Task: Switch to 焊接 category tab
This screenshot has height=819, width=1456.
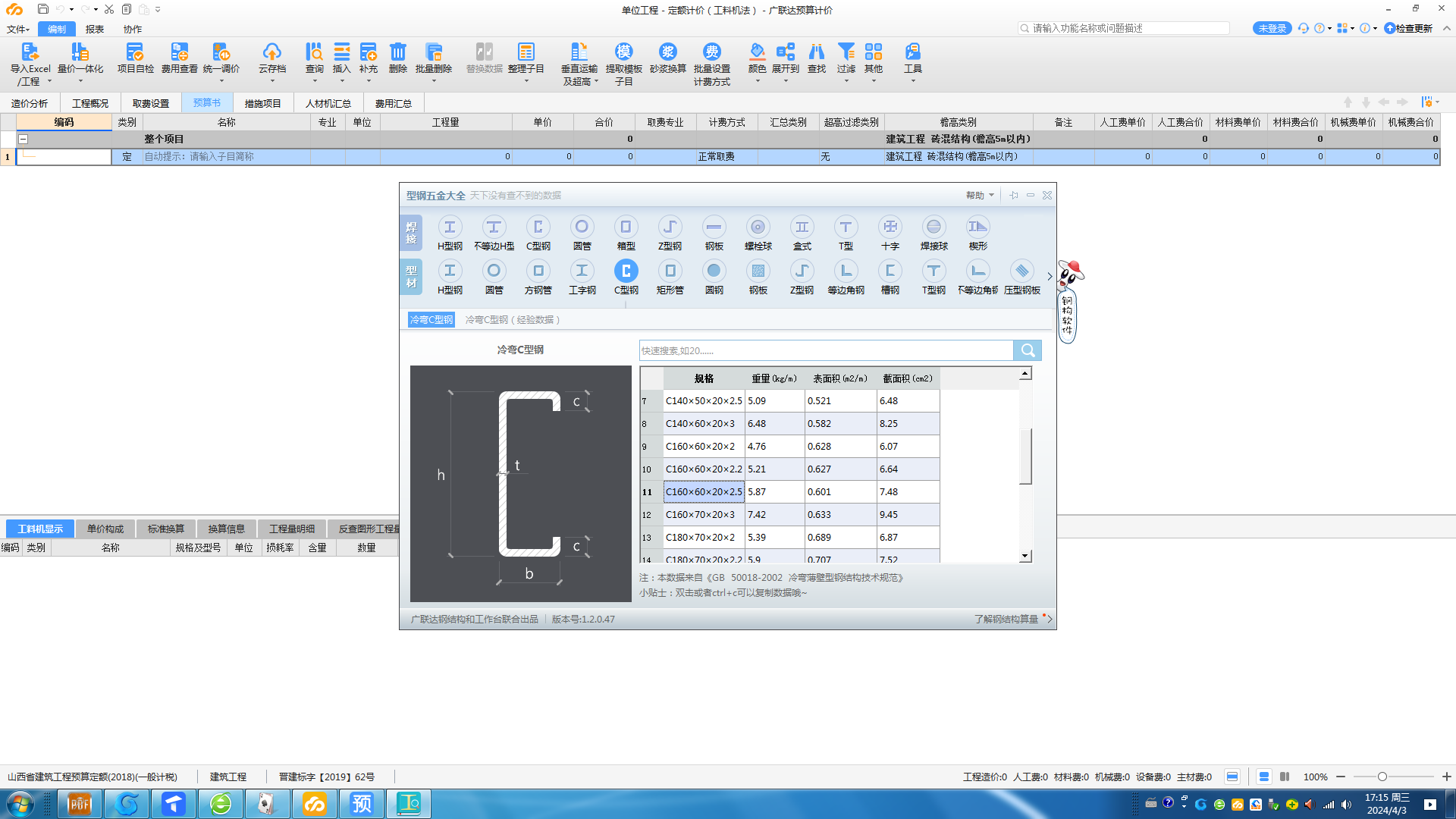Action: [411, 233]
